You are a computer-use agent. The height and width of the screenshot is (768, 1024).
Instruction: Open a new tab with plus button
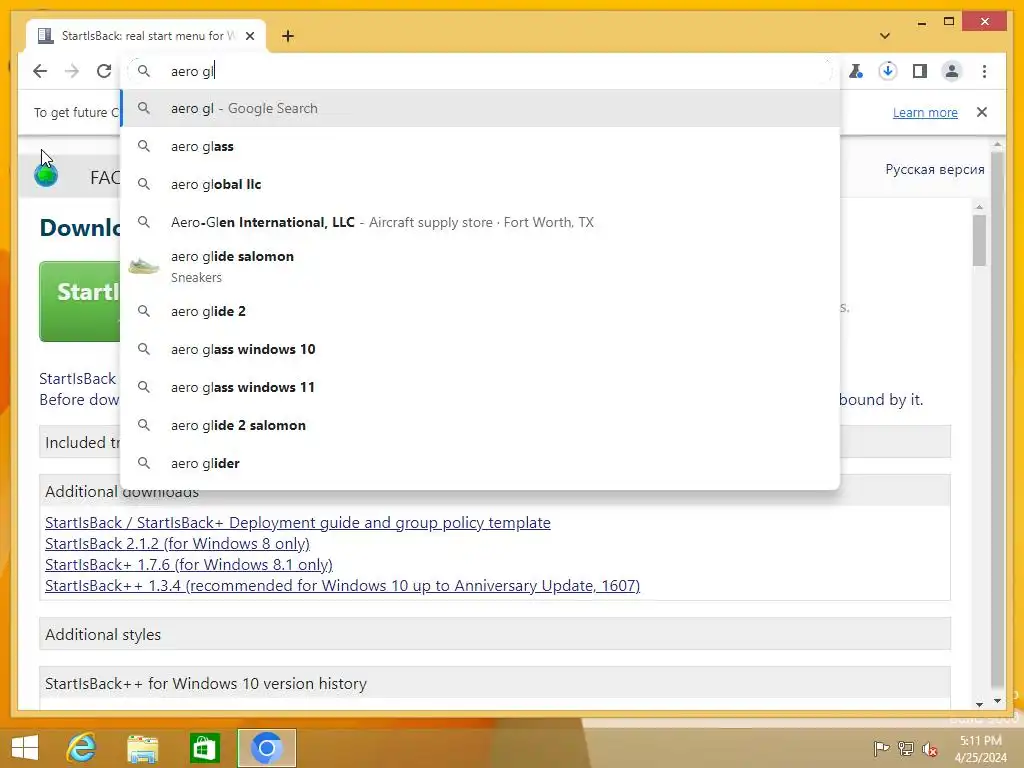point(288,36)
